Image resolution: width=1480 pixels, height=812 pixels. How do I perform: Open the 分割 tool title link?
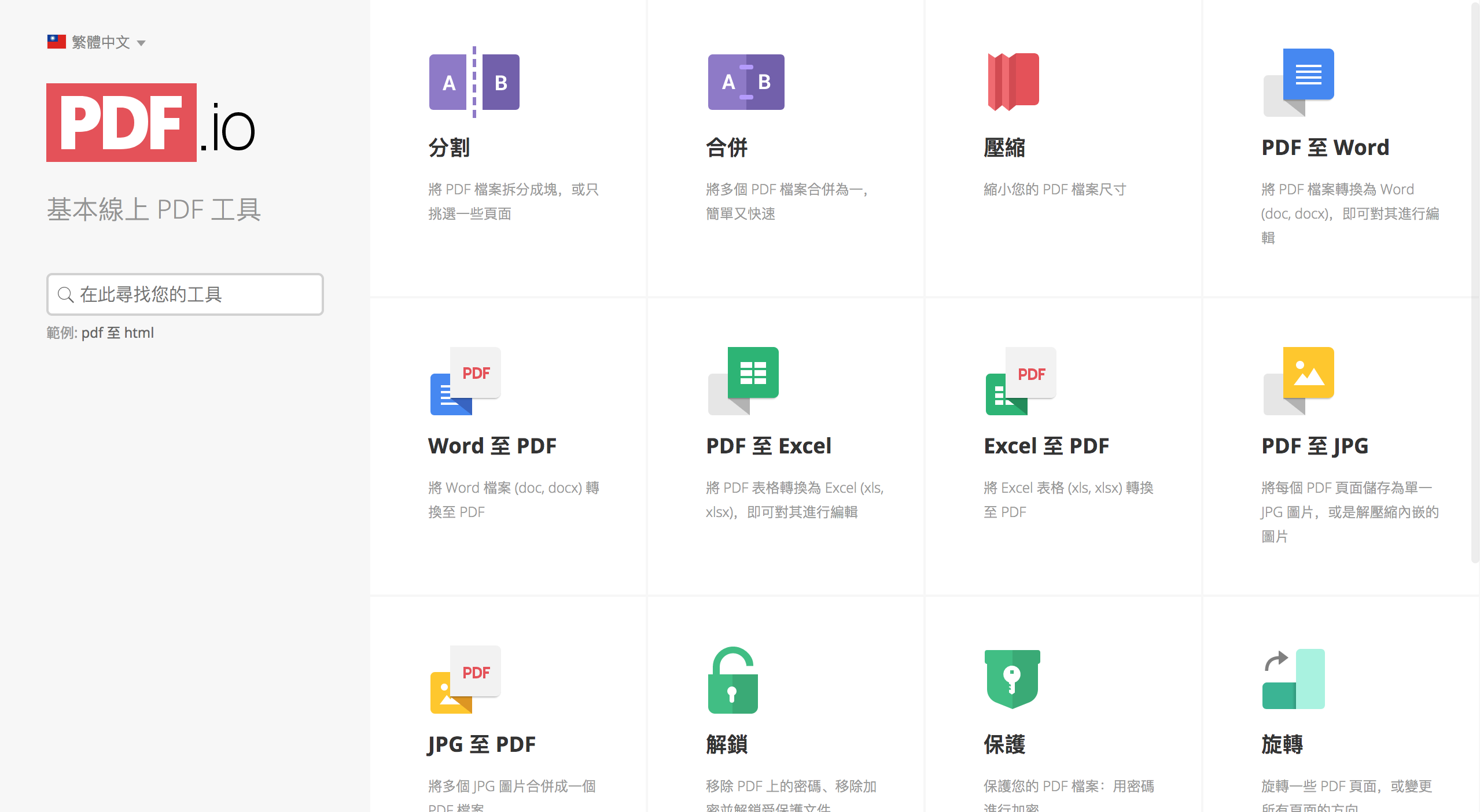pos(449,147)
